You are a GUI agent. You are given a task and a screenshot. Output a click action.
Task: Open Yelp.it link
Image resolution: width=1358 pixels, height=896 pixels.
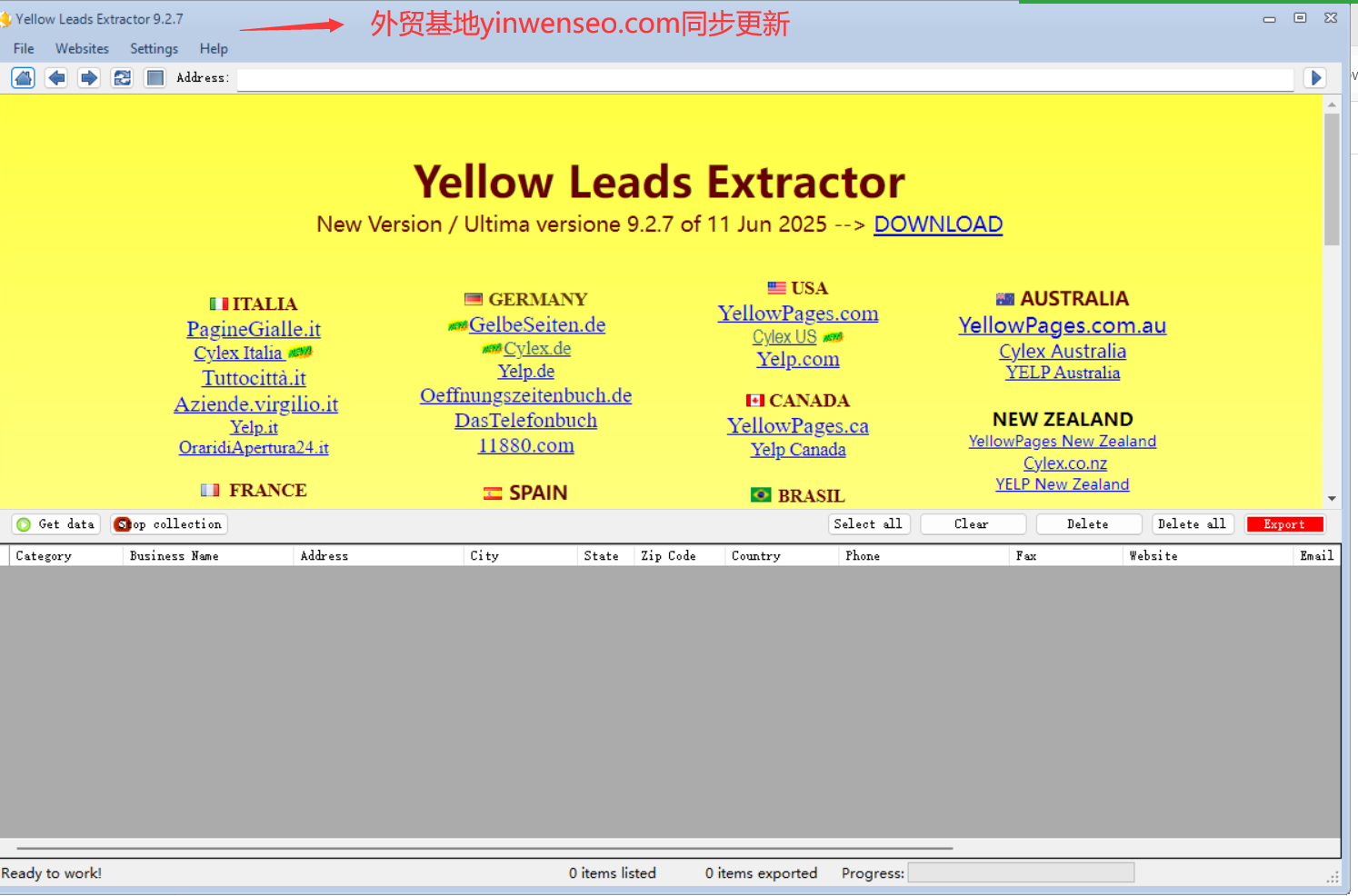(x=254, y=427)
